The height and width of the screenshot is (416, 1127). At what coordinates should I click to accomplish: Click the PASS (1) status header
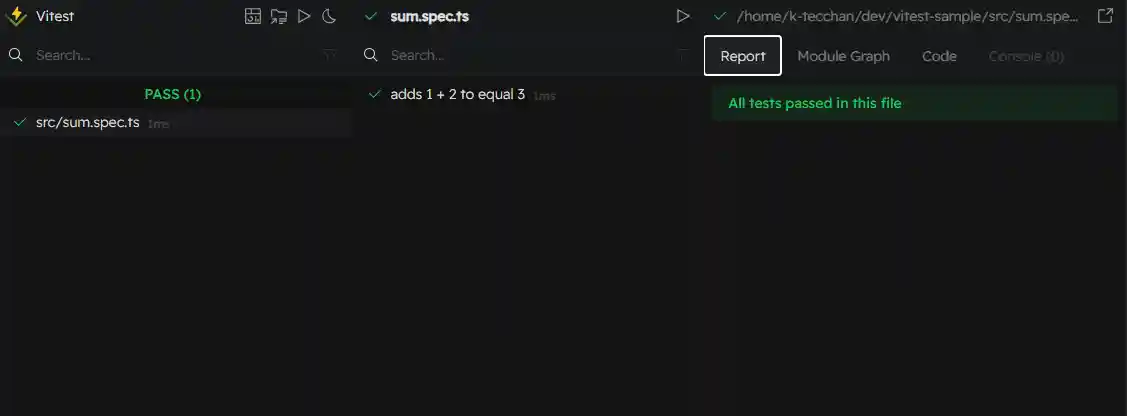(173, 94)
